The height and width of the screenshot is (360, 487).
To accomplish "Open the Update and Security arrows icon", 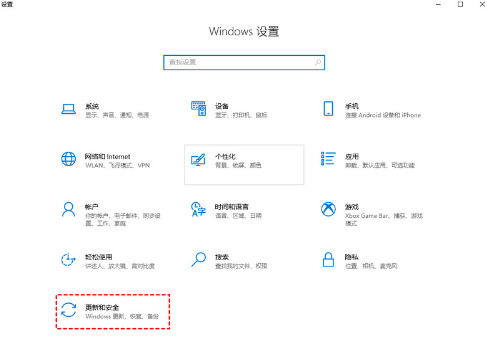I will pyautogui.click(x=69, y=310).
